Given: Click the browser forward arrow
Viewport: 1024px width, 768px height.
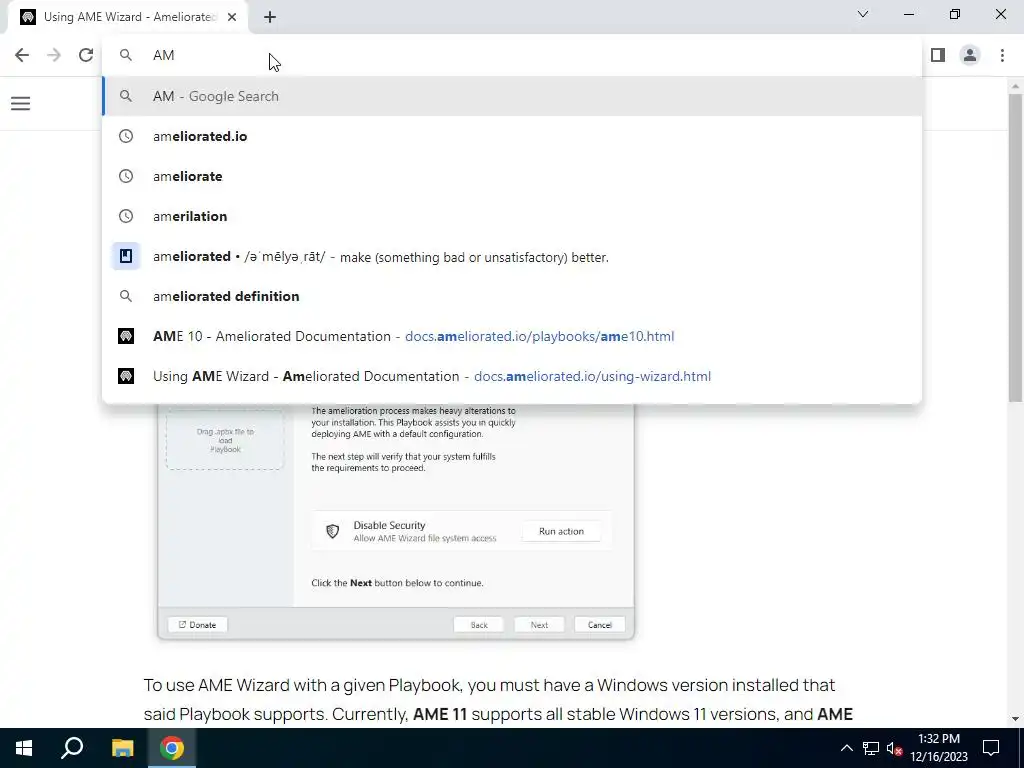Looking at the screenshot, I should pos(54,55).
